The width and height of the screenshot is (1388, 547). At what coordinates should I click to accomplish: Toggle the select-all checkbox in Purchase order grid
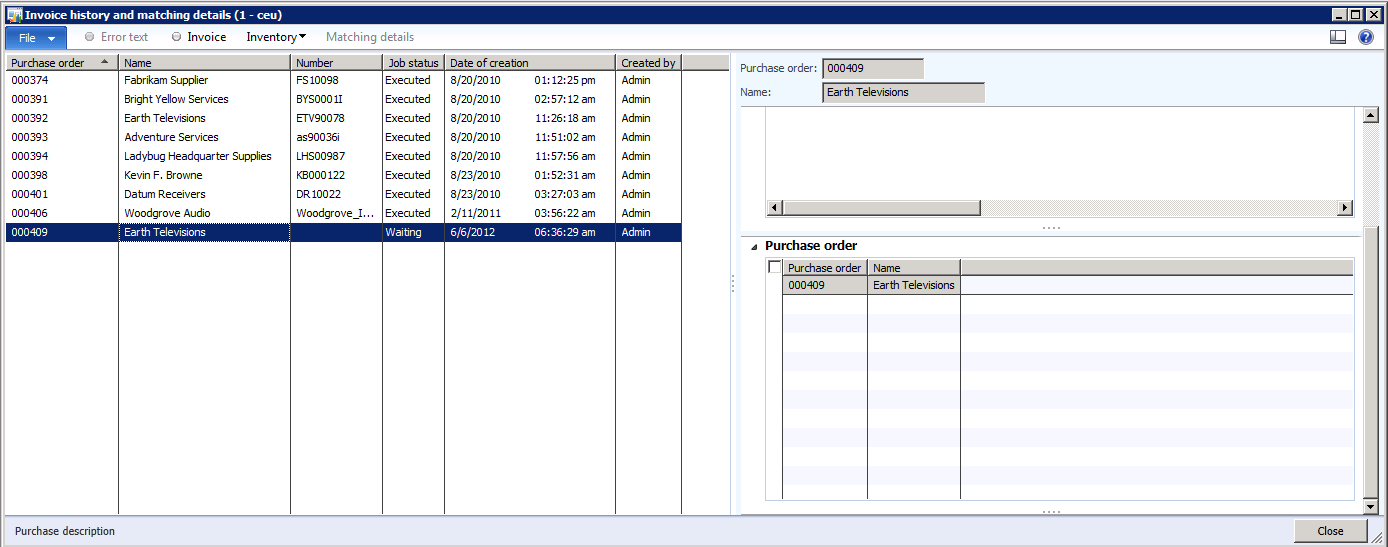(774, 267)
